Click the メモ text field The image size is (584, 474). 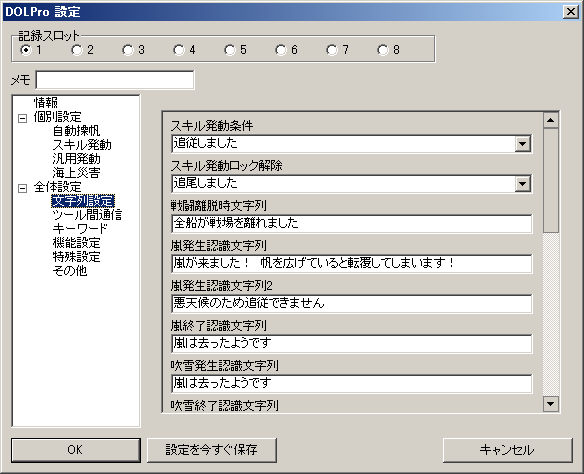click(x=115, y=80)
